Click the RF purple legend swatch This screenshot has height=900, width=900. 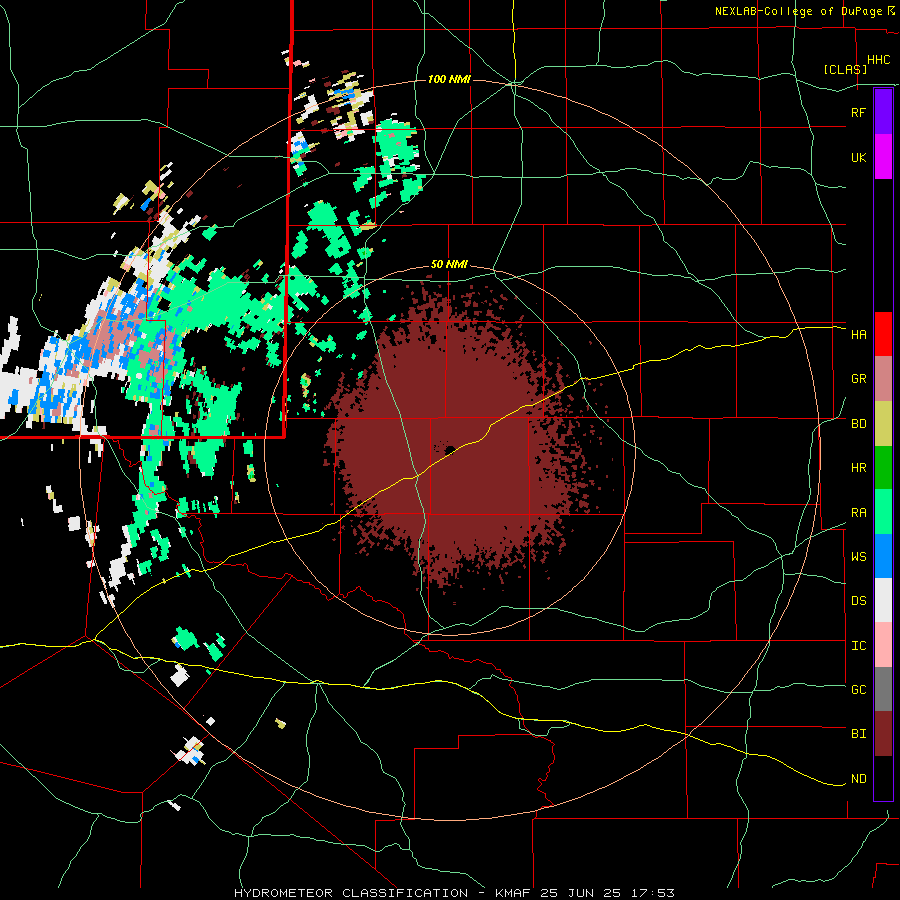point(883,112)
